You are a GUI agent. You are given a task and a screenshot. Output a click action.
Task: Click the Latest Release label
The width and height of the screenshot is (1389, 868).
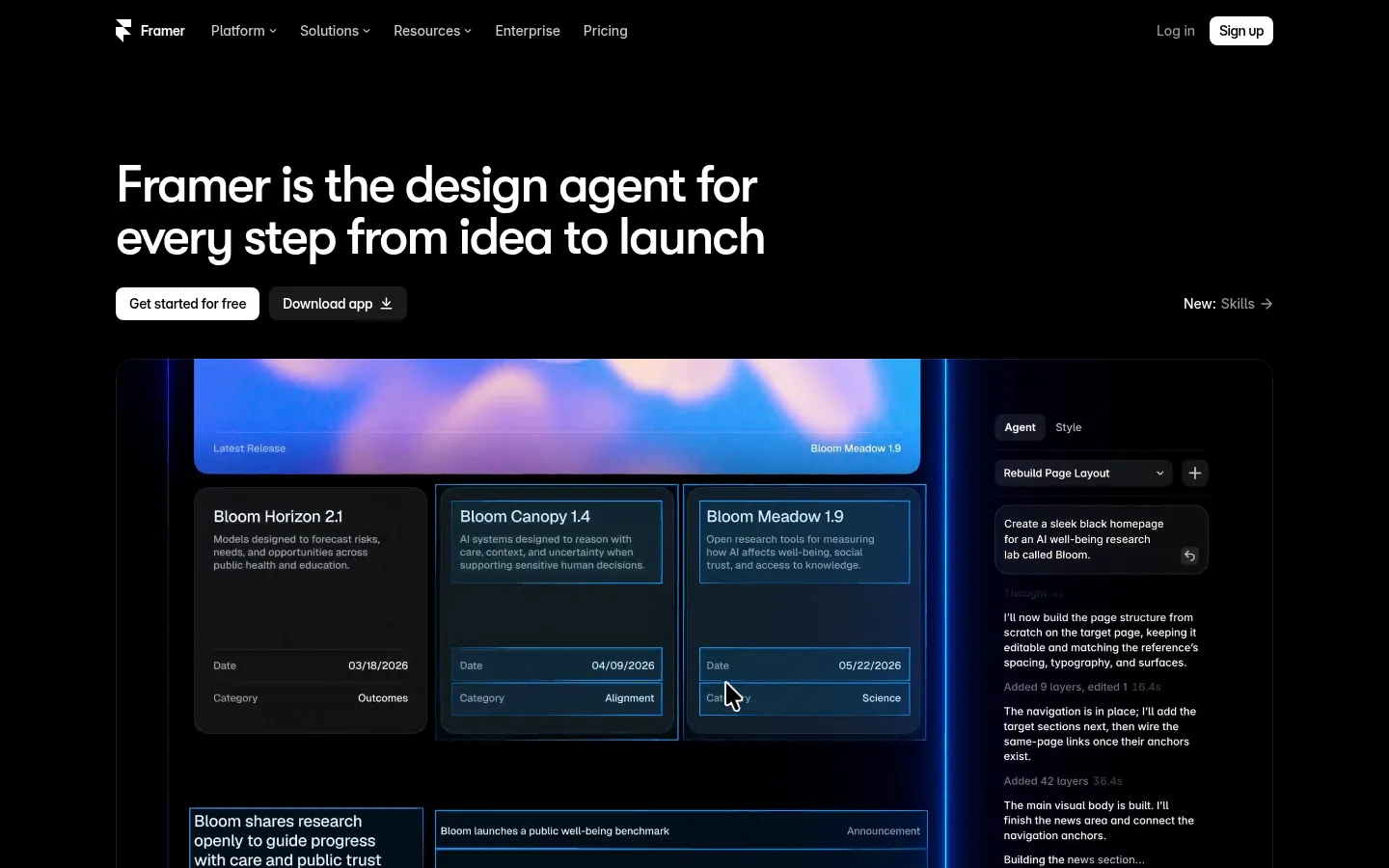249,448
